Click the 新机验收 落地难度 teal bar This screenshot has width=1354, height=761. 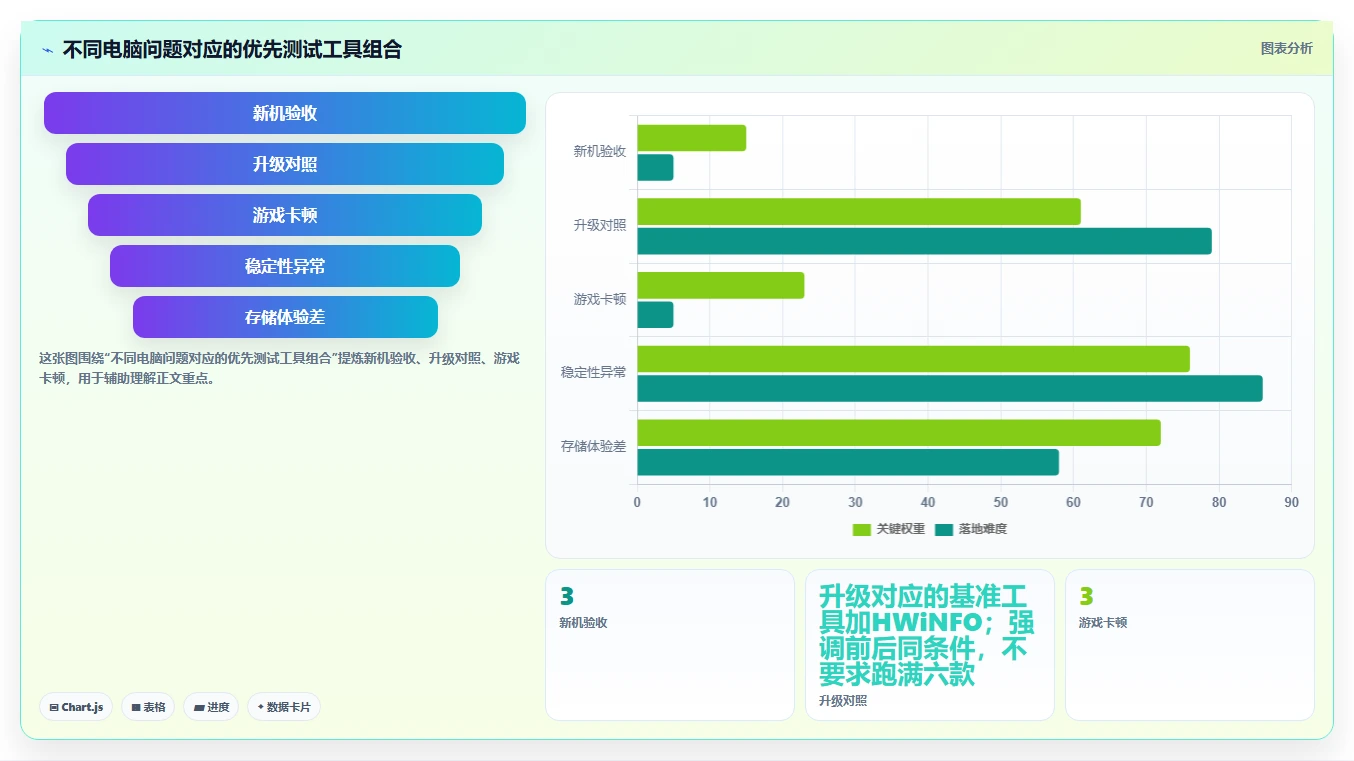(x=655, y=167)
